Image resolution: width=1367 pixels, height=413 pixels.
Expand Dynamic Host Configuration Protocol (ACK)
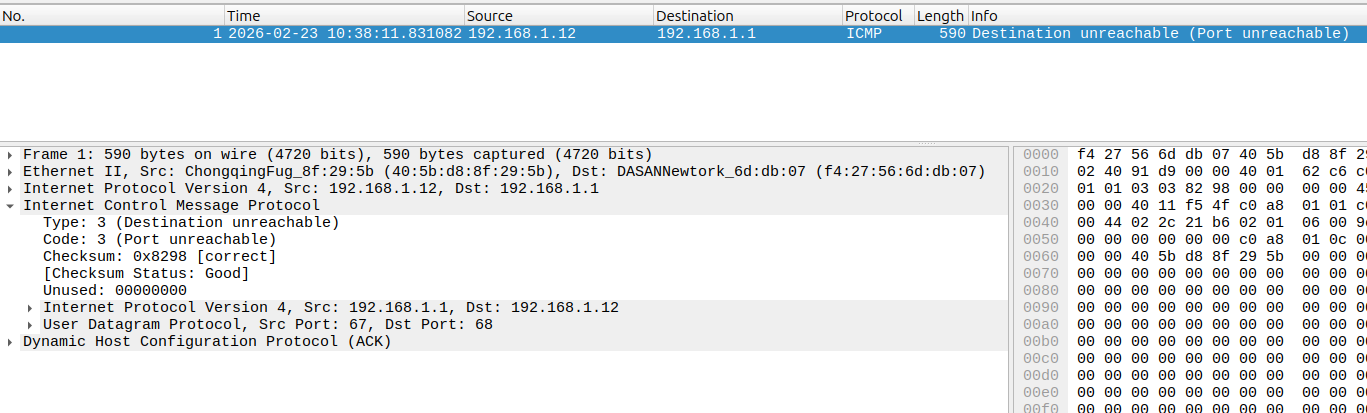point(9,342)
